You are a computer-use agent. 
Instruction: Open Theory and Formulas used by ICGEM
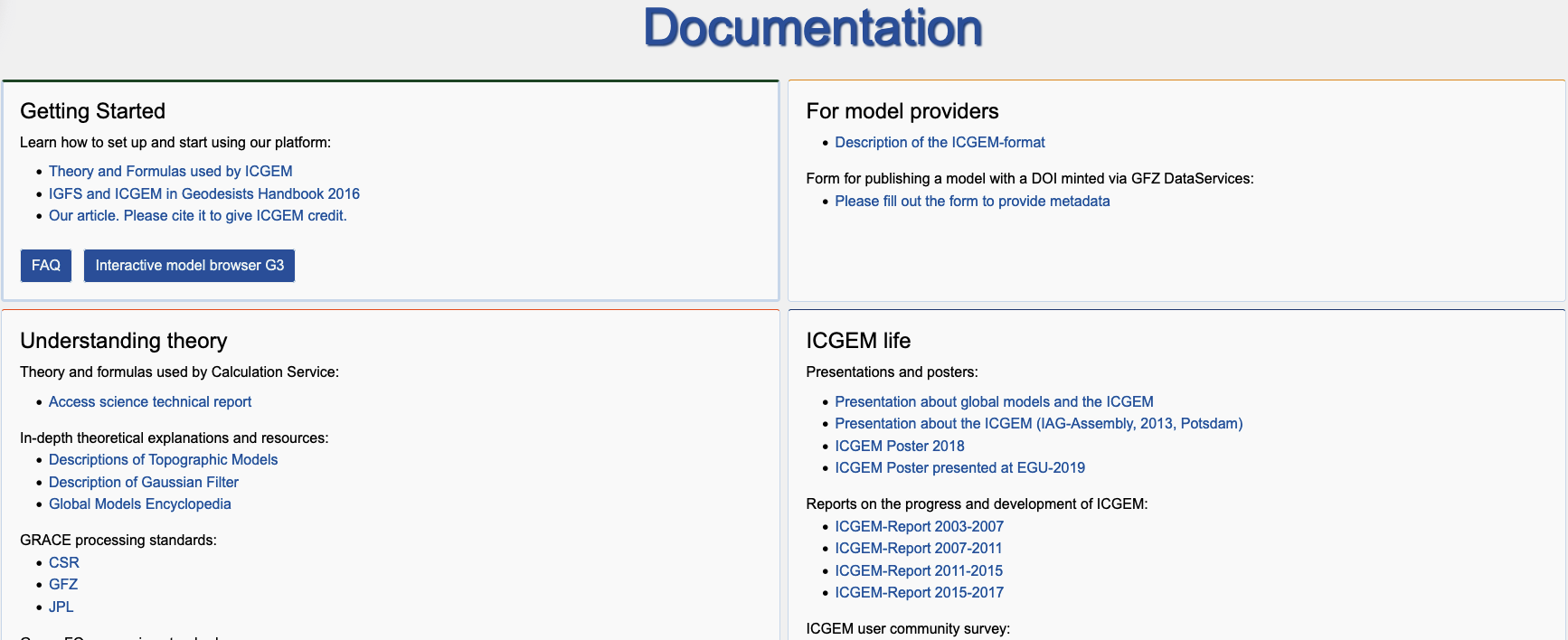click(x=170, y=172)
